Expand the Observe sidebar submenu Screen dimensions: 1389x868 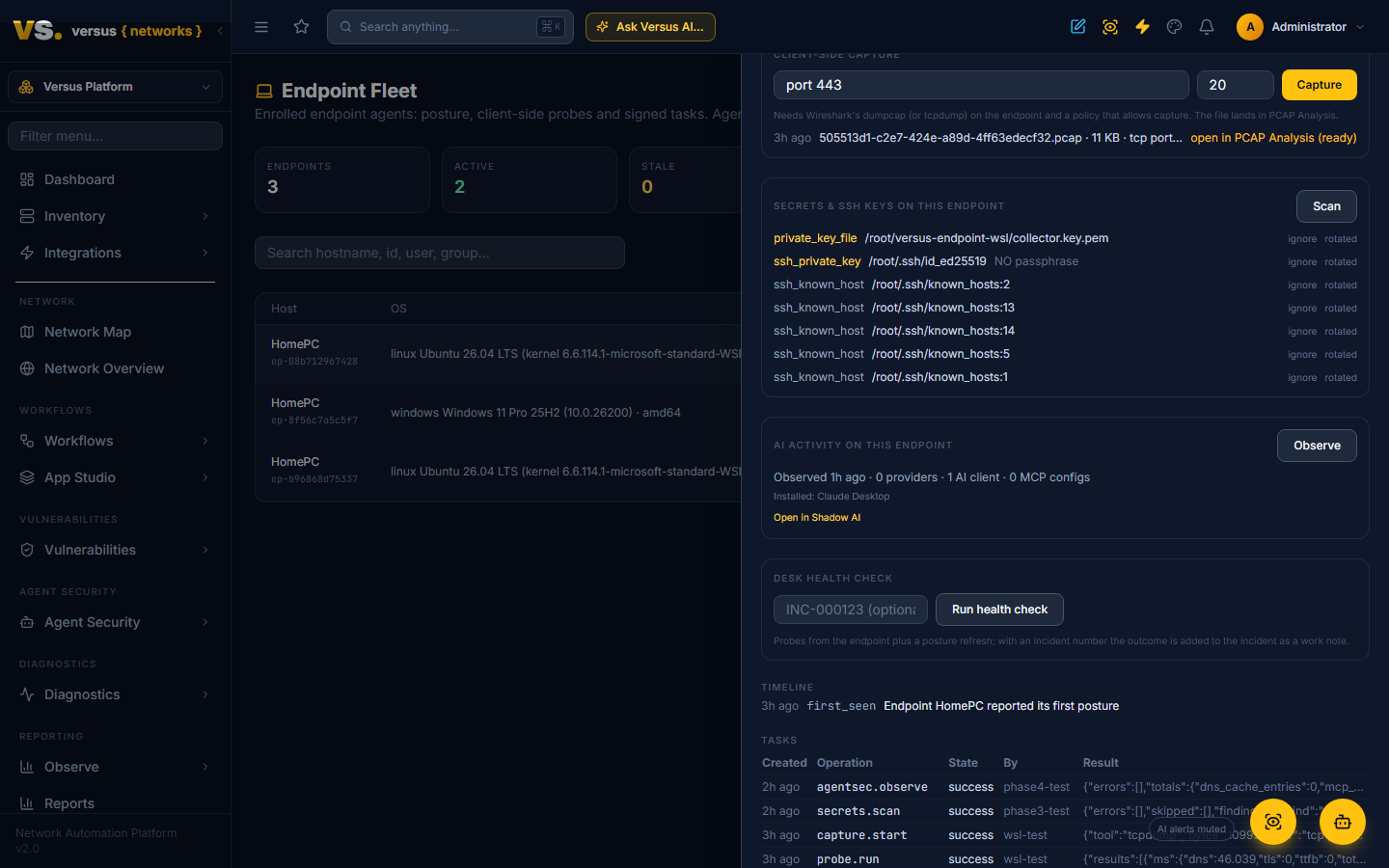pos(115,767)
